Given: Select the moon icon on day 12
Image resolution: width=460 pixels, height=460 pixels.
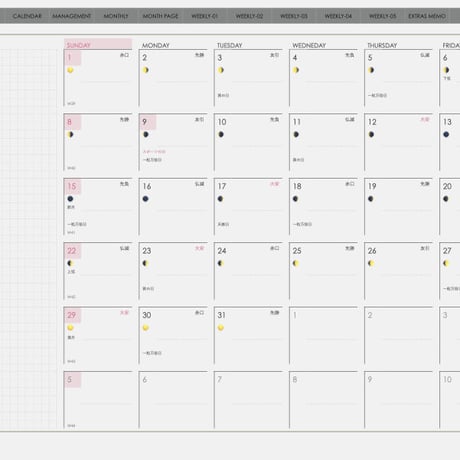Looking at the screenshot, I should tap(371, 134).
